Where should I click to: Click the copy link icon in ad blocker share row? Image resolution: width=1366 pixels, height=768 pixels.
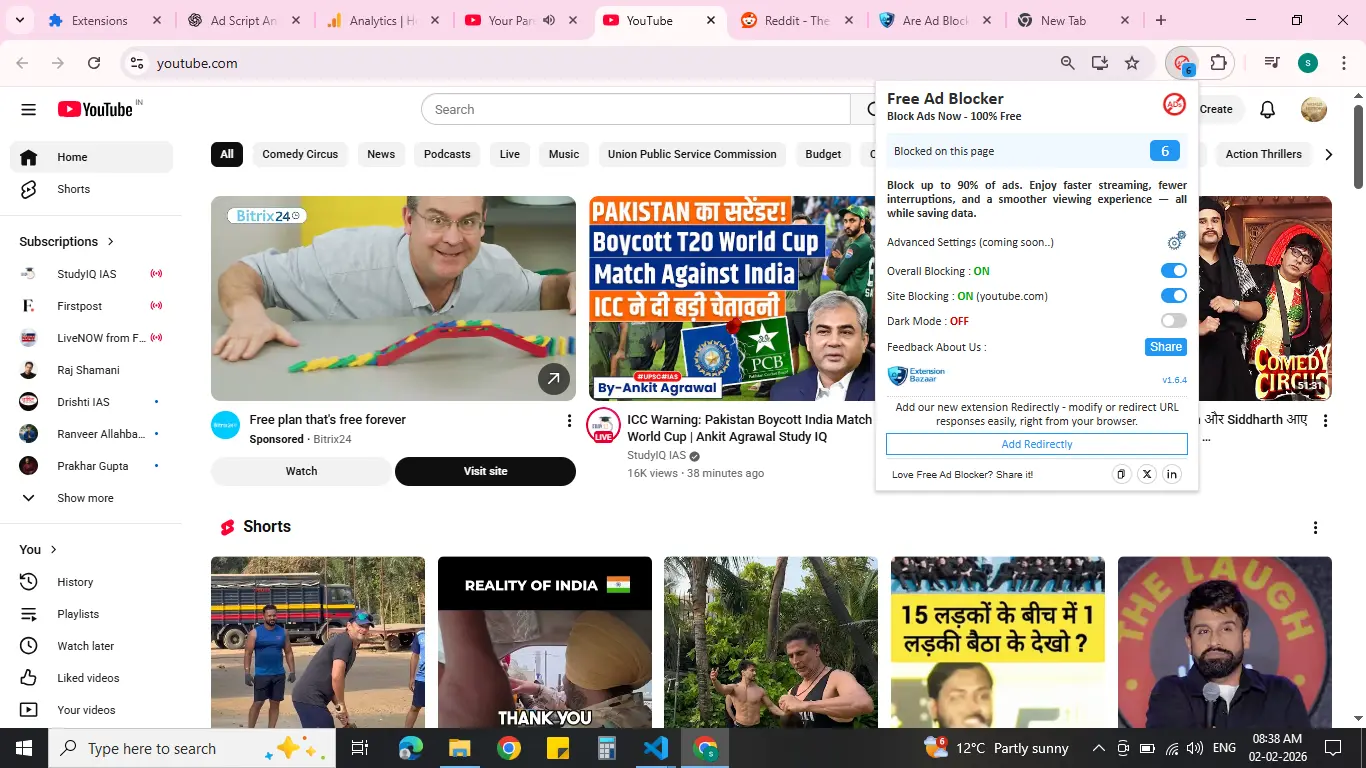click(1121, 474)
